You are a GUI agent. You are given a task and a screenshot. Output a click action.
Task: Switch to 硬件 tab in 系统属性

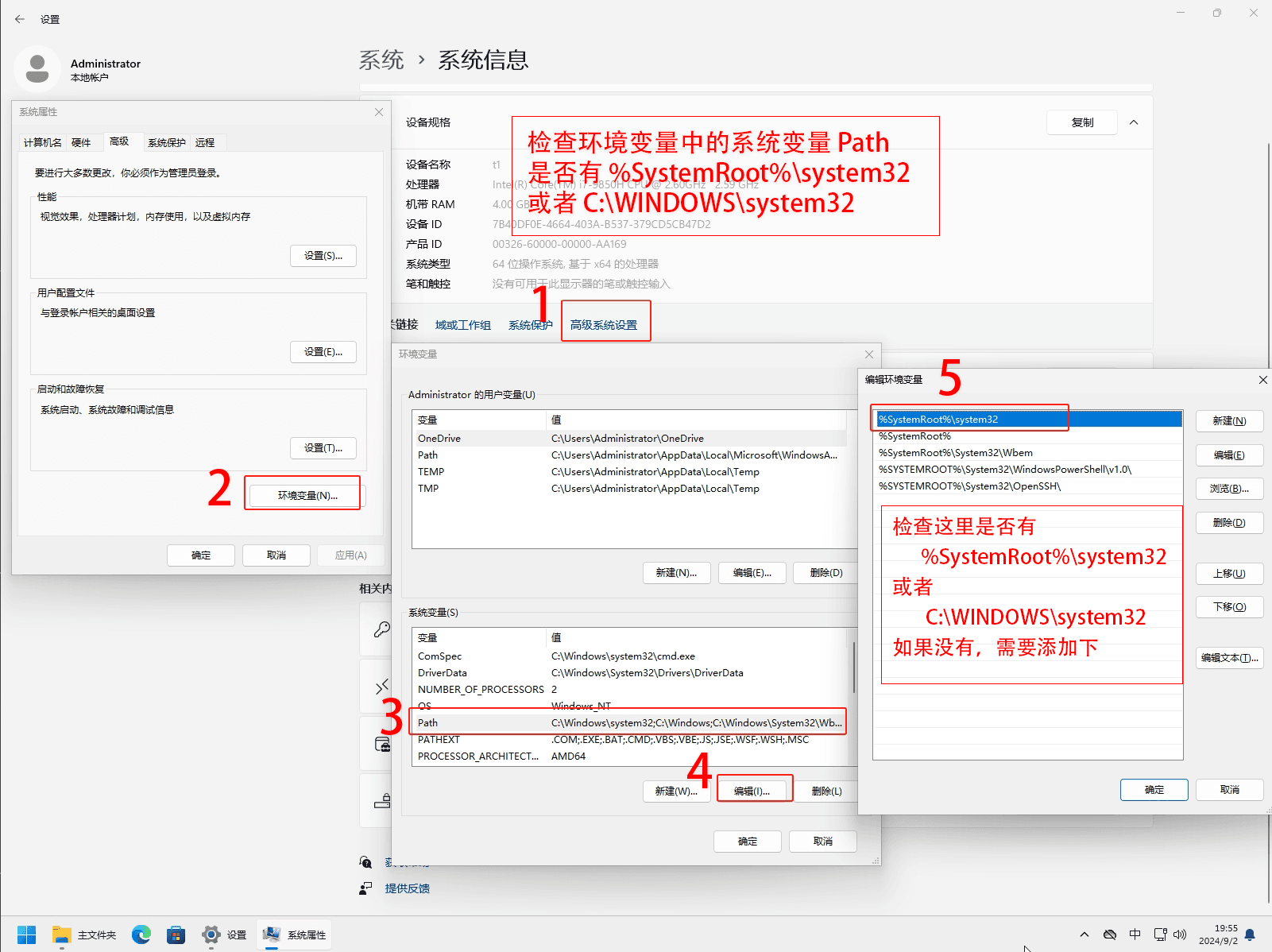click(x=81, y=142)
